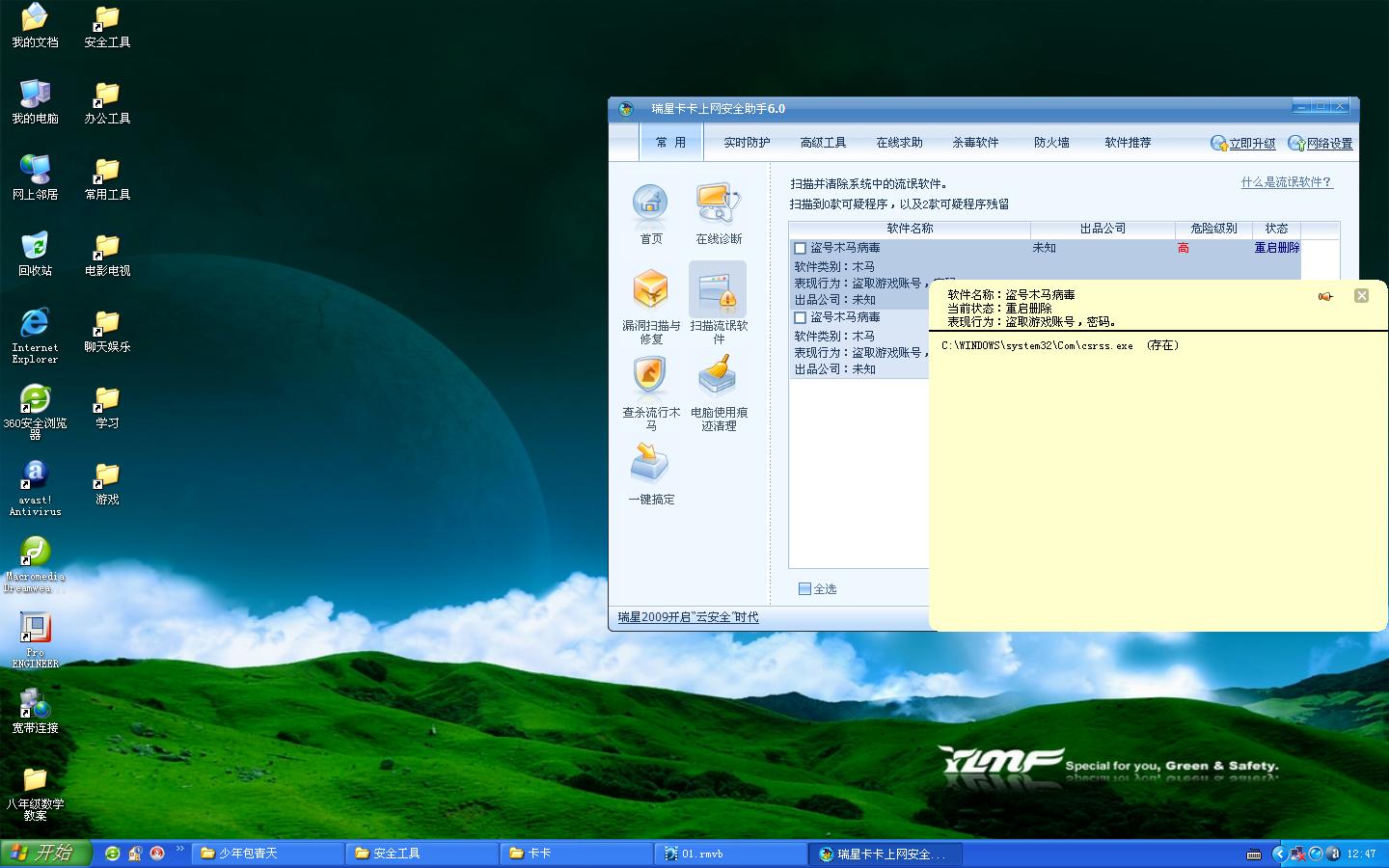Open 常用工具 desktop folder shortcut
Viewport: 1389px width, 868px height.
point(107,178)
